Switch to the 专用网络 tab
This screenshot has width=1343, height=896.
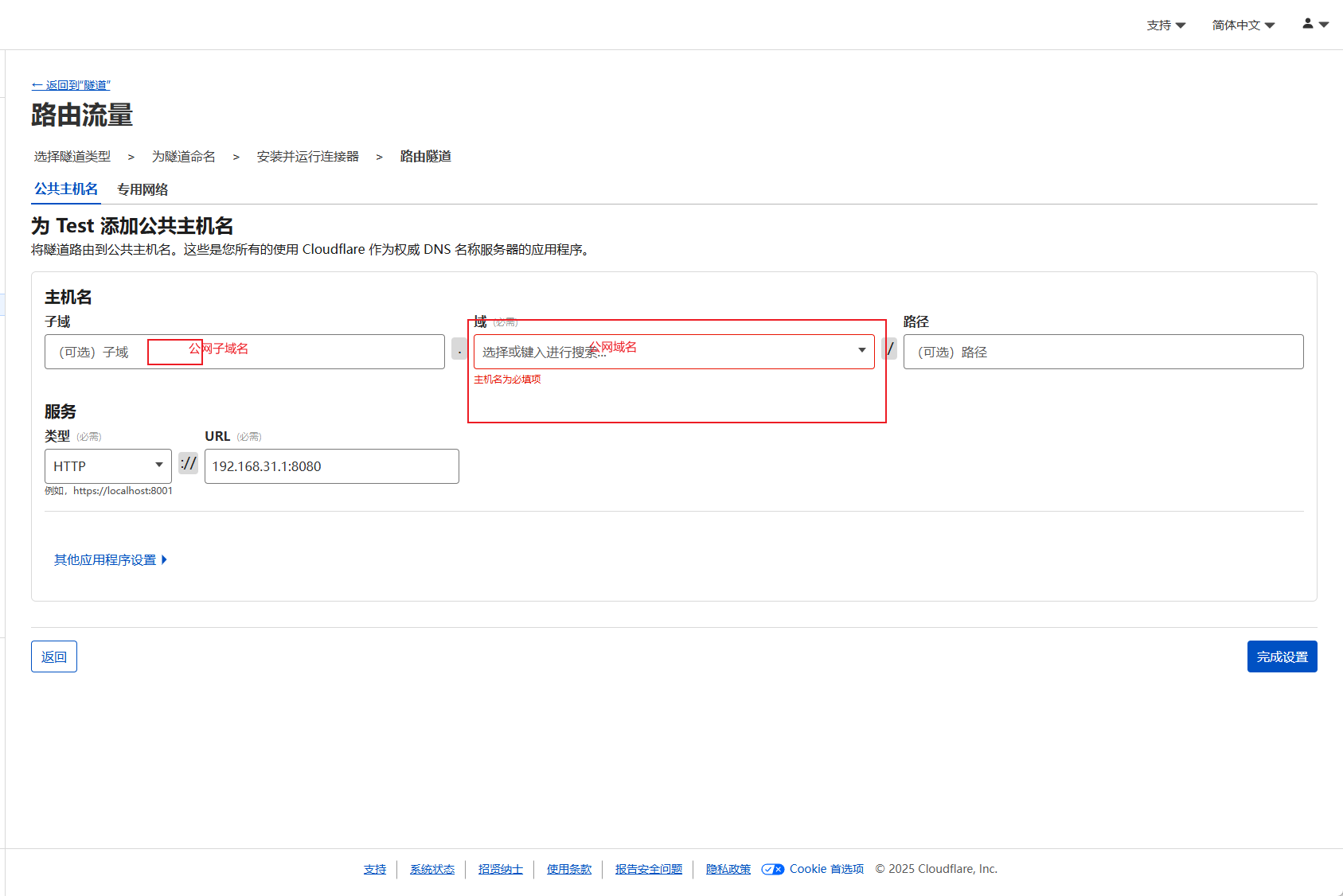(142, 189)
